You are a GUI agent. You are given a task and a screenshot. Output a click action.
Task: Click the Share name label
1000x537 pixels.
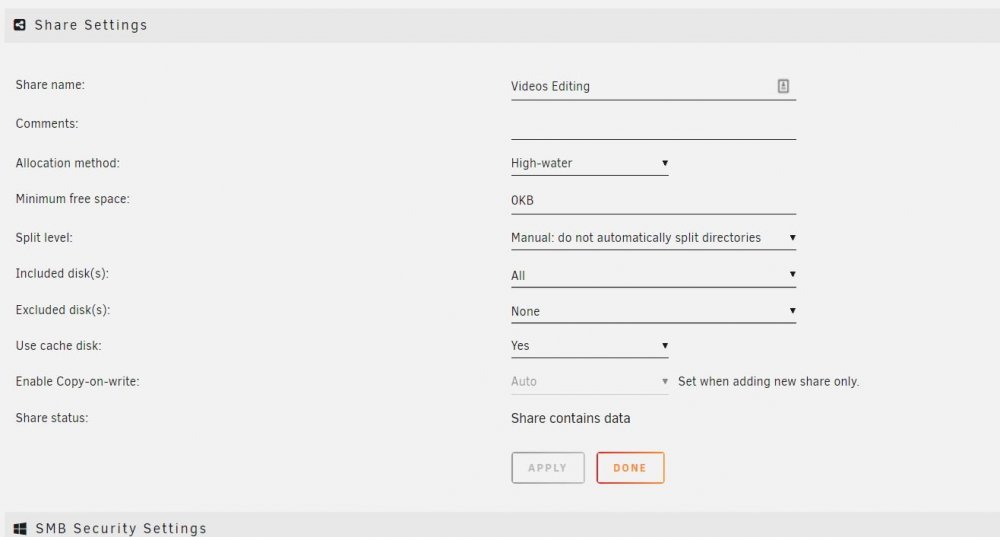(x=50, y=85)
